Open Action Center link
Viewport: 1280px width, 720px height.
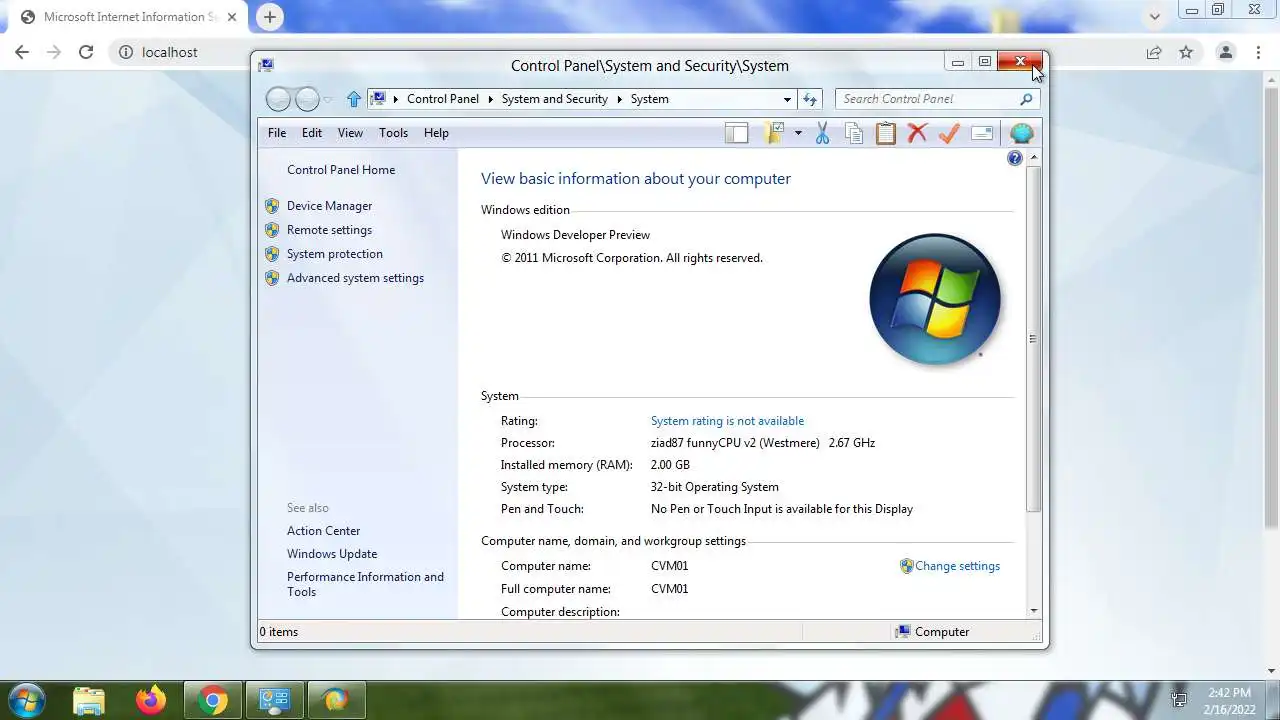pos(323,531)
